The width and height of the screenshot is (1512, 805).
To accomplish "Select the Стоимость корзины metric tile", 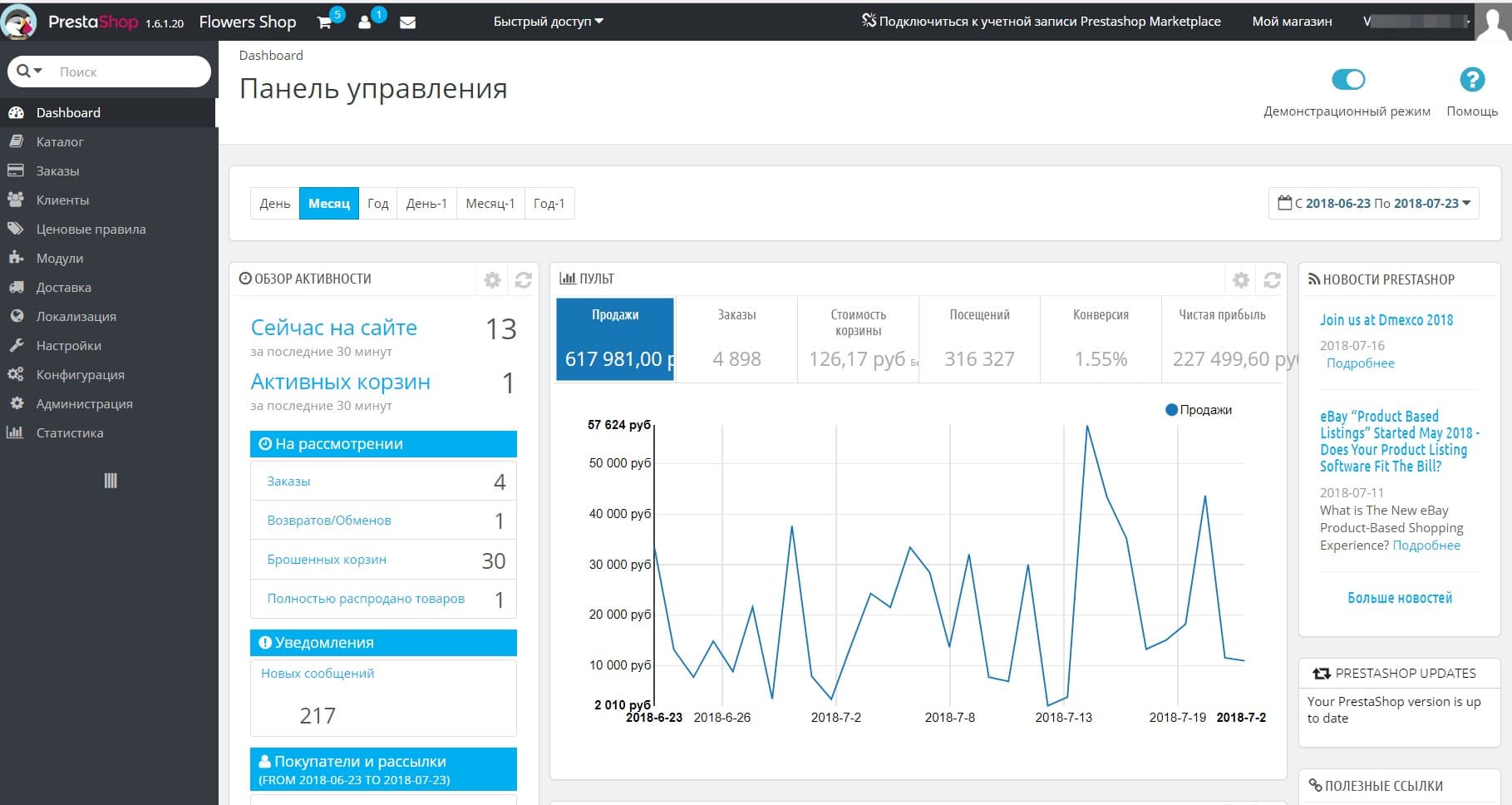I will coord(858,339).
